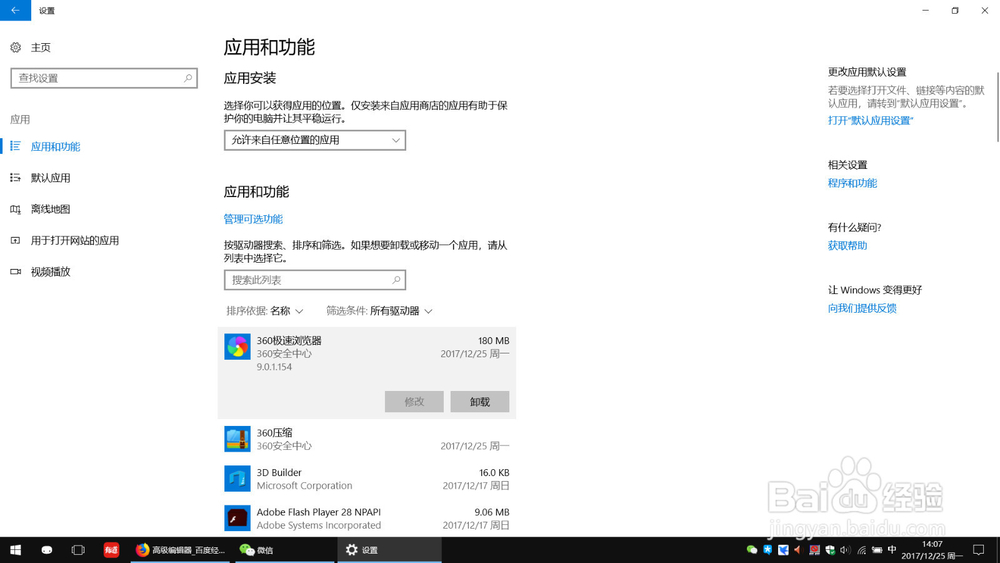The width and height of the screenshot is (1000, 563).
Task: Click the magnifier icon in 搜索此列表 box
Action: [396, 280]
